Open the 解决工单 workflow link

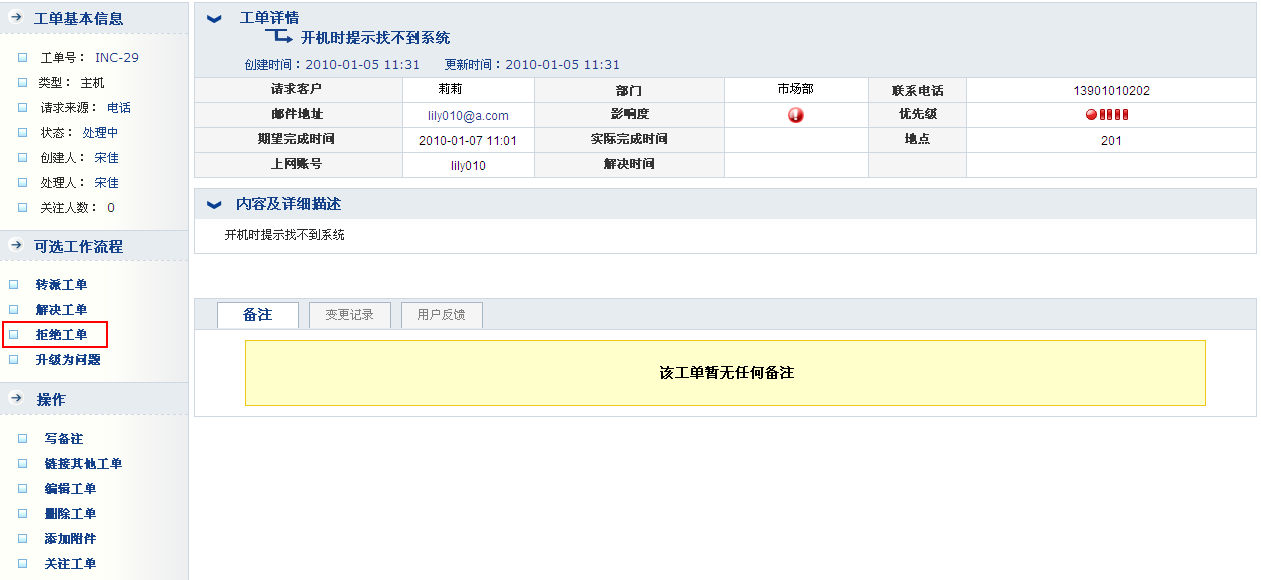(x=61, y=310)
